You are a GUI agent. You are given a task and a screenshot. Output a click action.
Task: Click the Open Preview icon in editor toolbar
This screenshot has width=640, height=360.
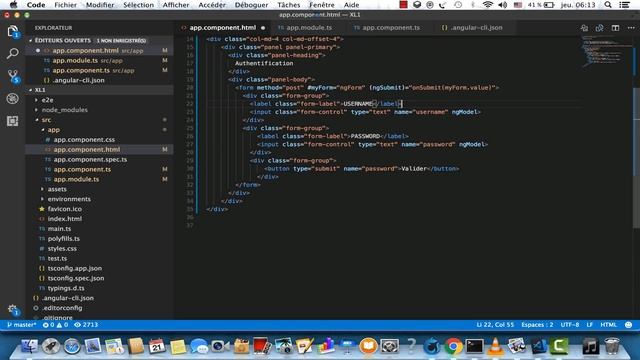(600, 28)
